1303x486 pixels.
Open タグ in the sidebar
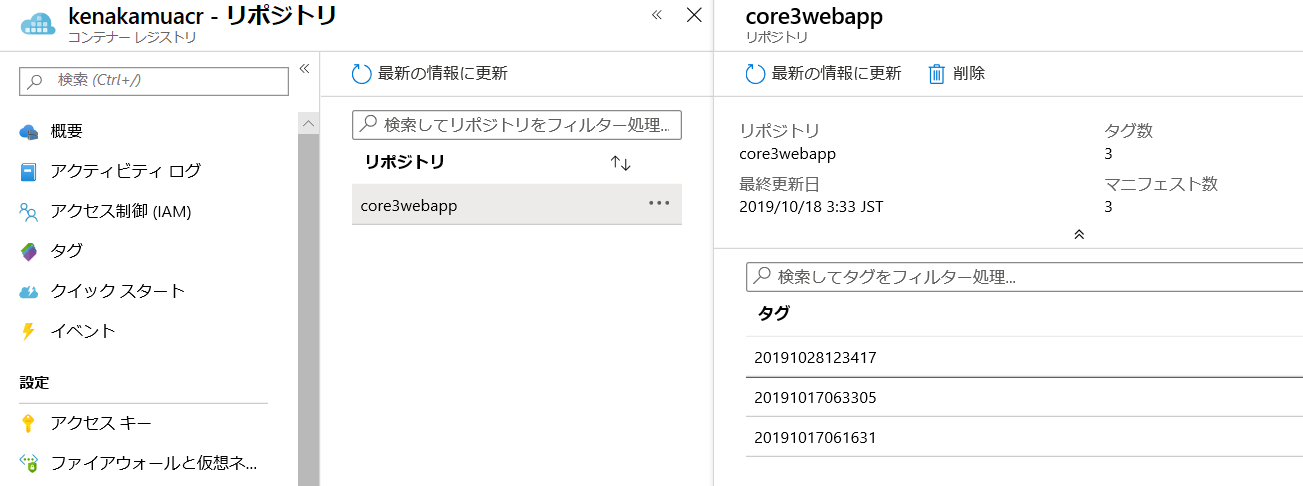66,251
